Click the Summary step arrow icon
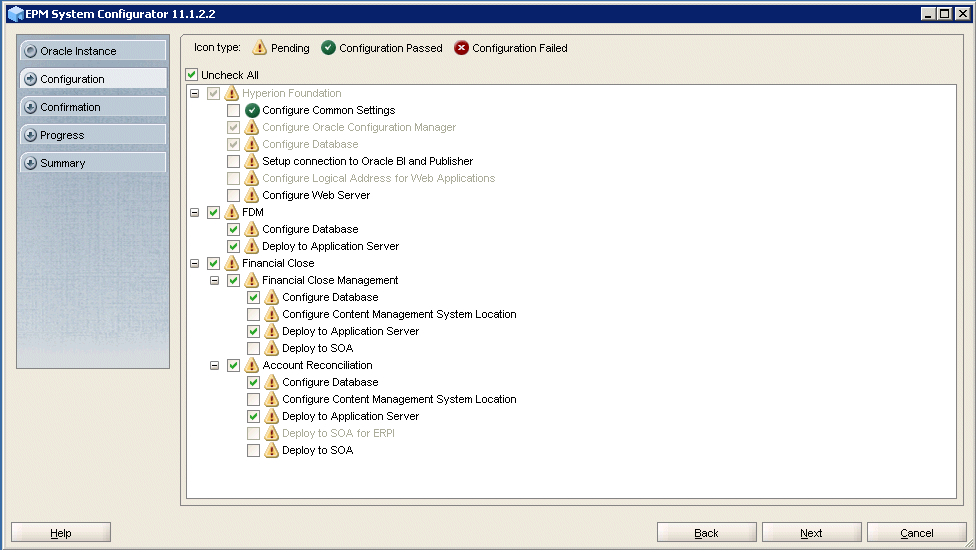The width and height of the screenshot is (976, 550). (x=30, y=163)
